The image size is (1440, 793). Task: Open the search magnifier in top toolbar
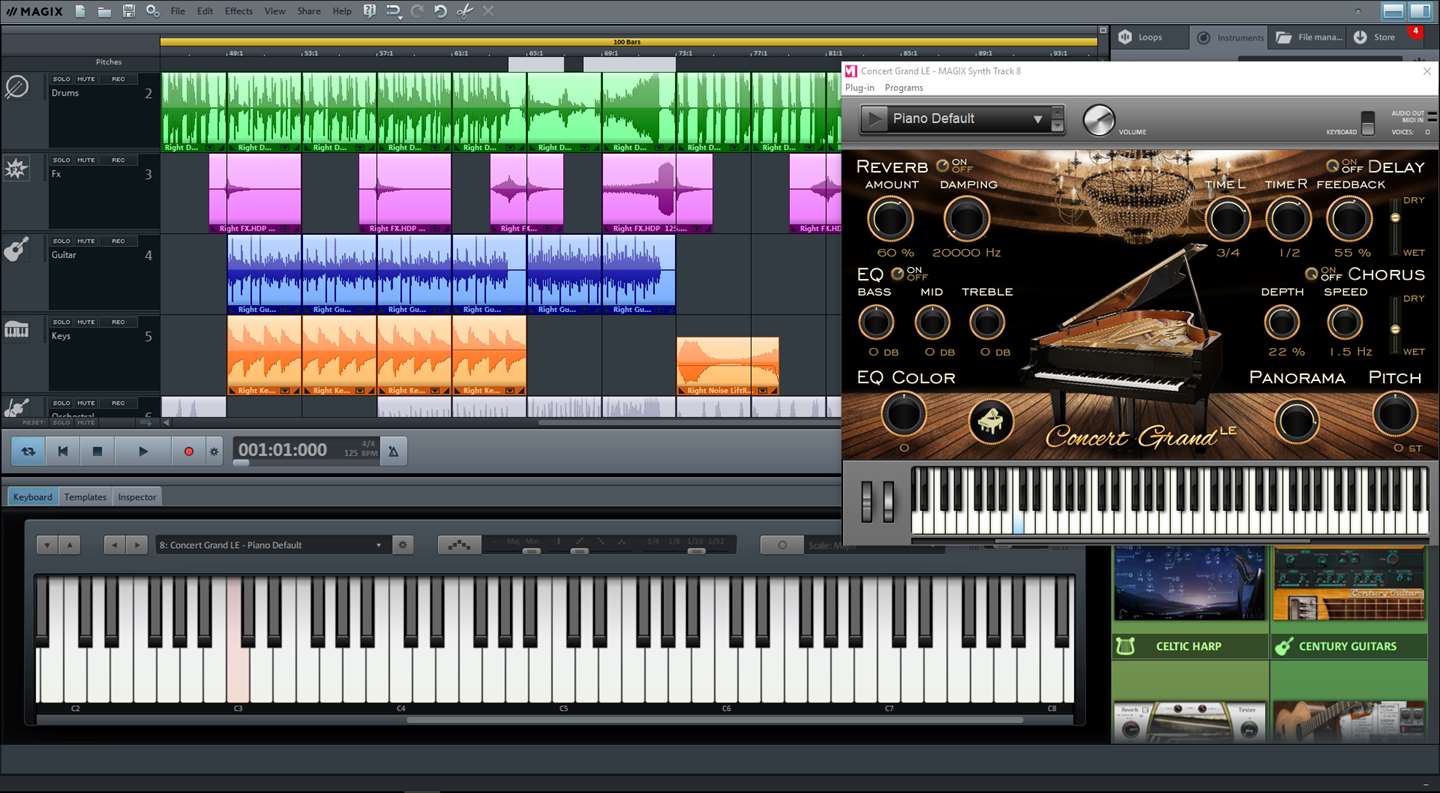[x=152, y=11]
